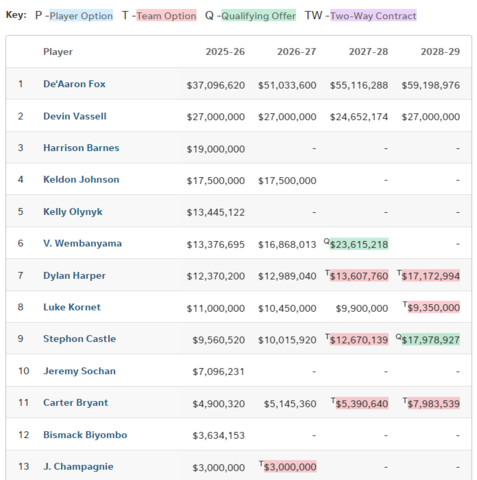Open Kelly Olynyk player page
The width and height of the screenshot is (477, 480).
click(x=73, y=212)
